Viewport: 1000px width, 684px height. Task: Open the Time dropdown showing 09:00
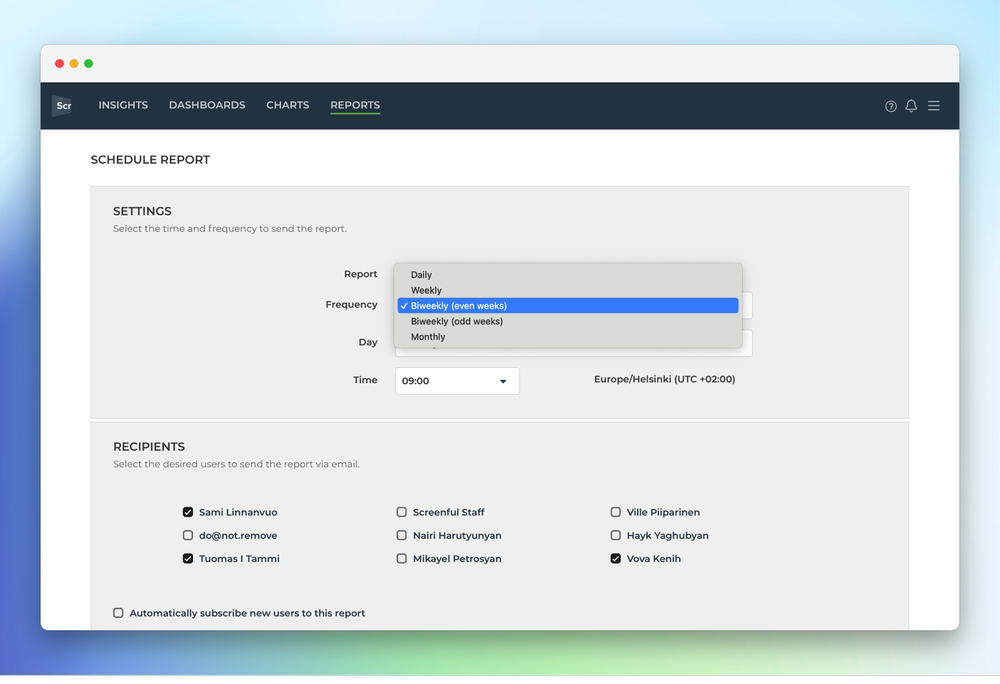pyautogui.click(x=457, y=381)
